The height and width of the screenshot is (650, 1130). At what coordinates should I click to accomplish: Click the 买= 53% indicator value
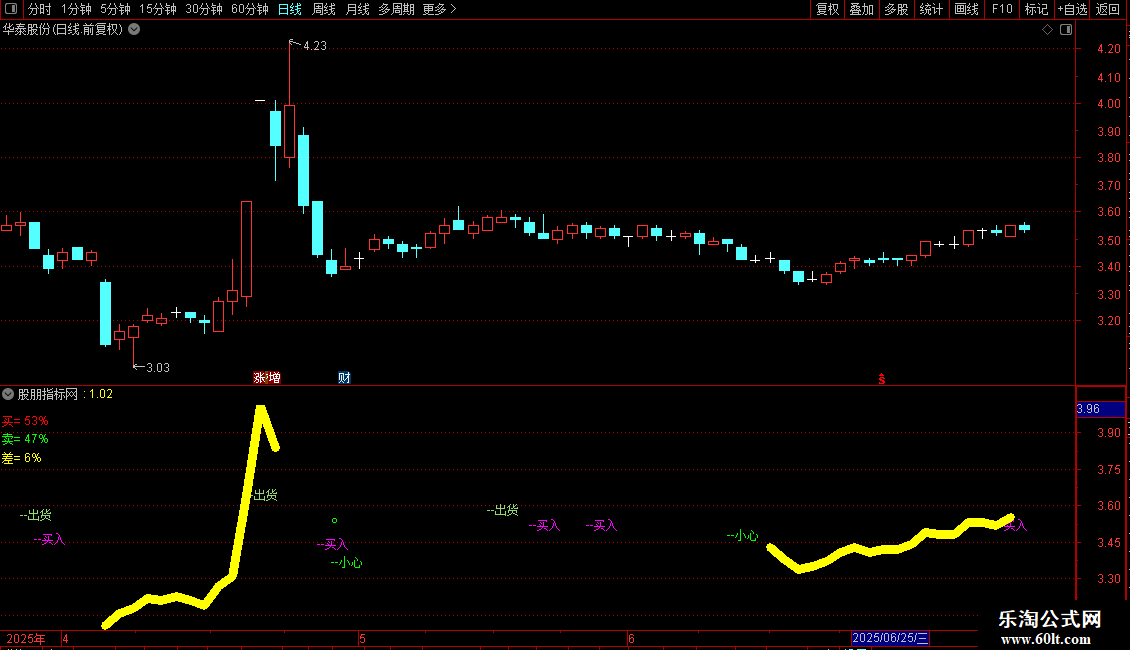point(25,421)
